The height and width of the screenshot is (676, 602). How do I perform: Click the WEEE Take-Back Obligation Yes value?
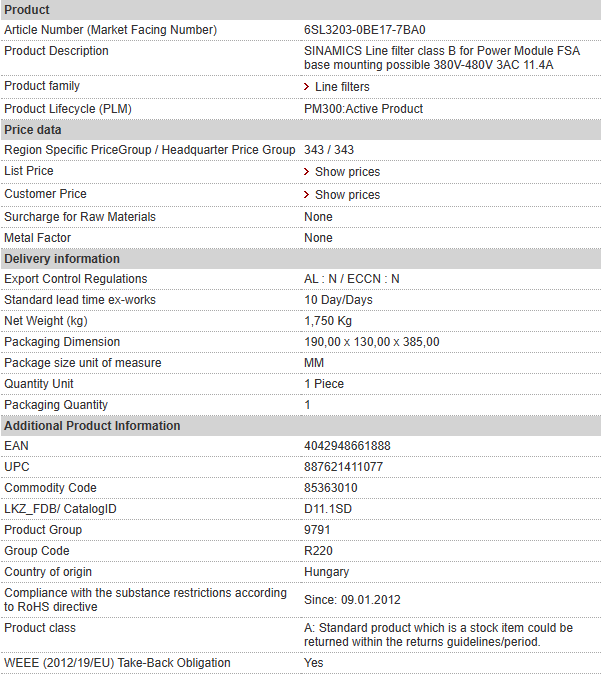click(x=314, y=663)
